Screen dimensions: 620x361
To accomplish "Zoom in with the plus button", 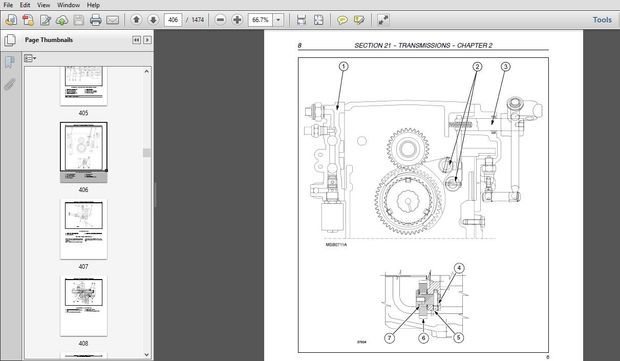I will (237, 20).
